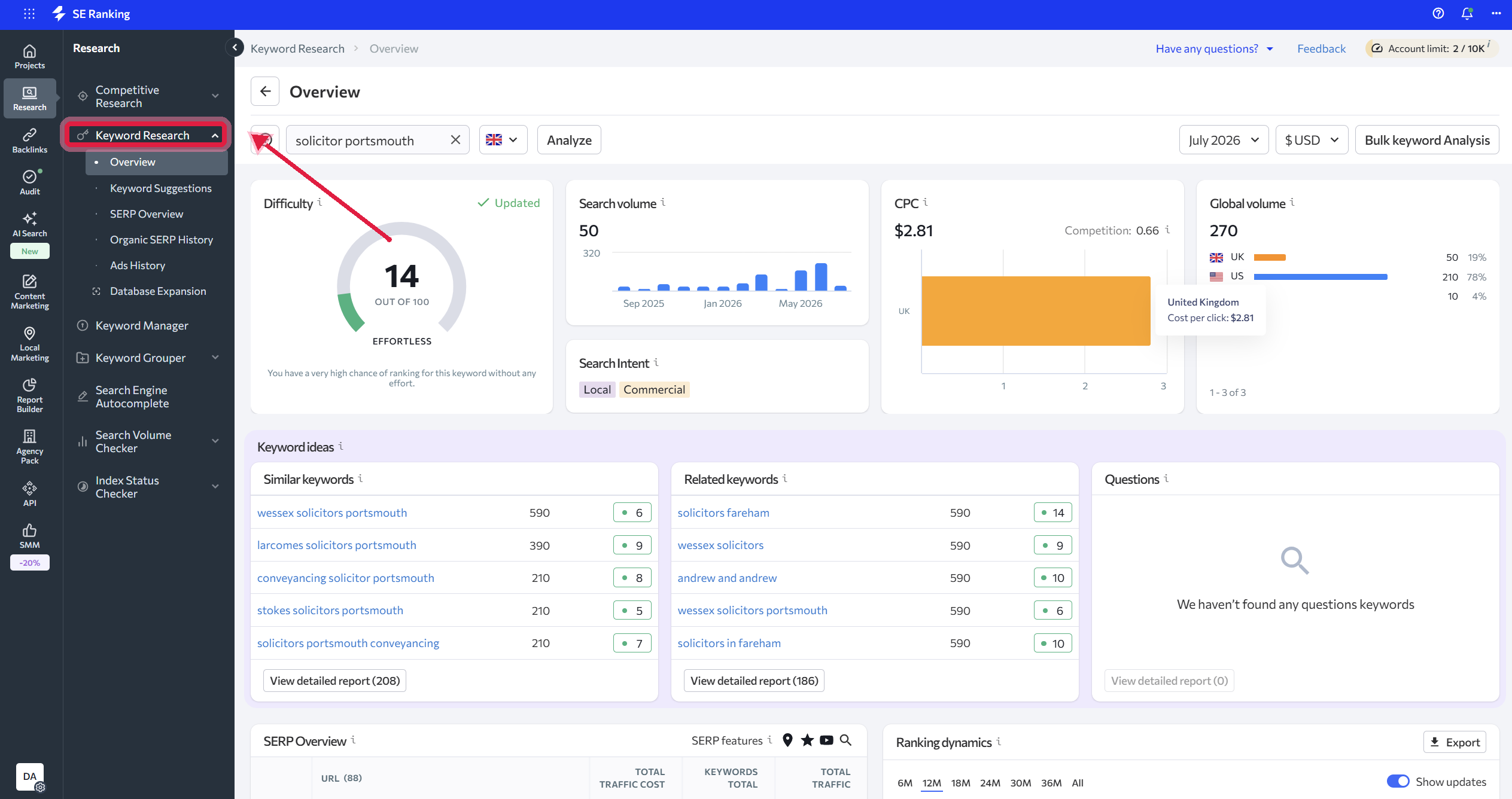1512x799 pixels.
Task: Open Keyword Suggestions in sidebar menu
Action: click(x=160, y=188)
